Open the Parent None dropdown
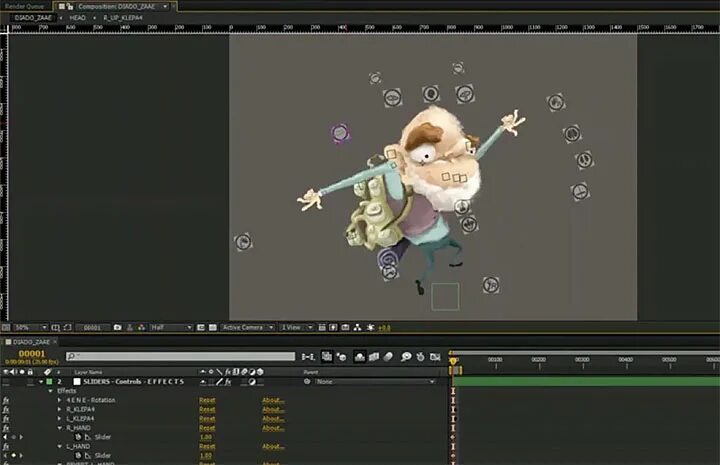 pos(375,381)
